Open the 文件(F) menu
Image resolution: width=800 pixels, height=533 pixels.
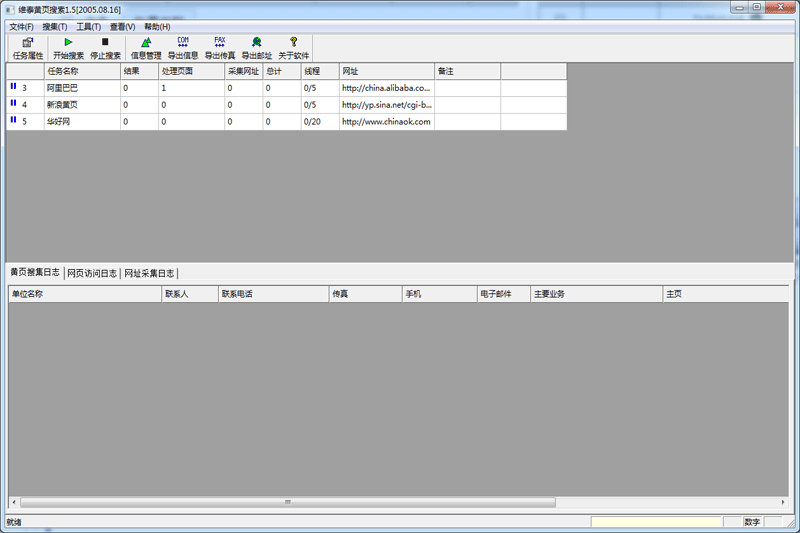(x=21, y=27)
